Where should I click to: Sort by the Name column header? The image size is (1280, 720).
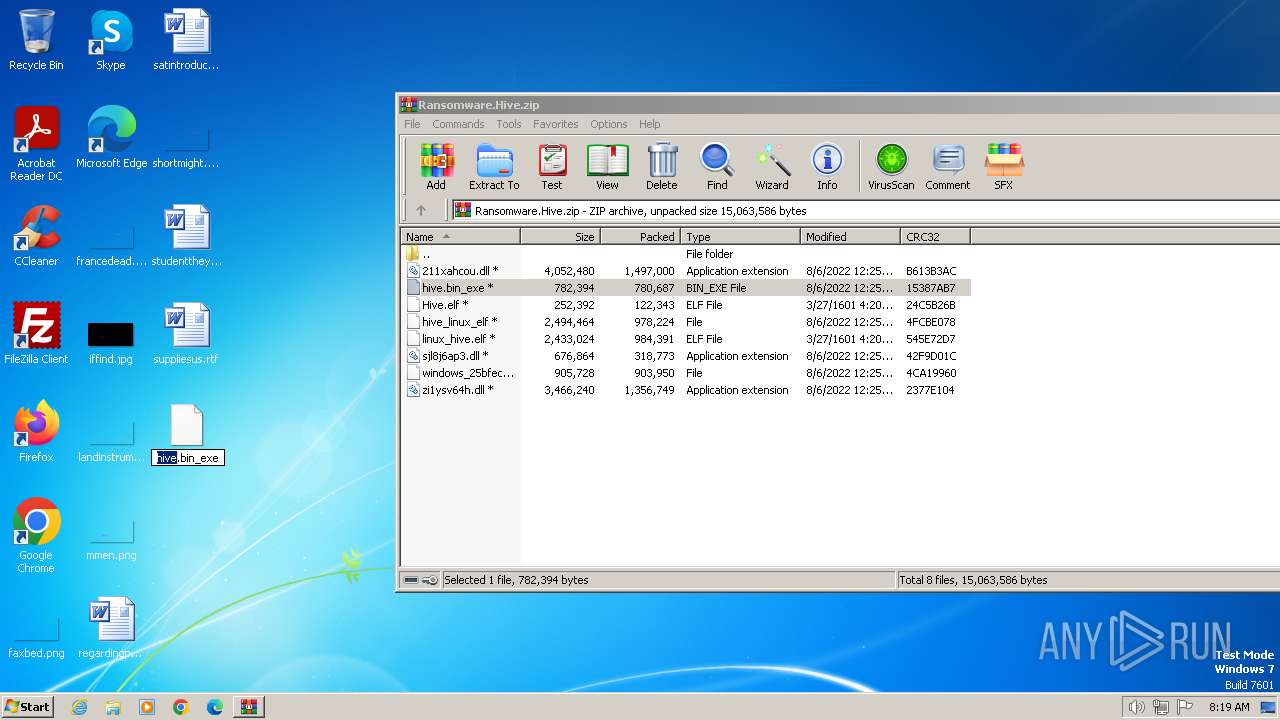point(461,237)
